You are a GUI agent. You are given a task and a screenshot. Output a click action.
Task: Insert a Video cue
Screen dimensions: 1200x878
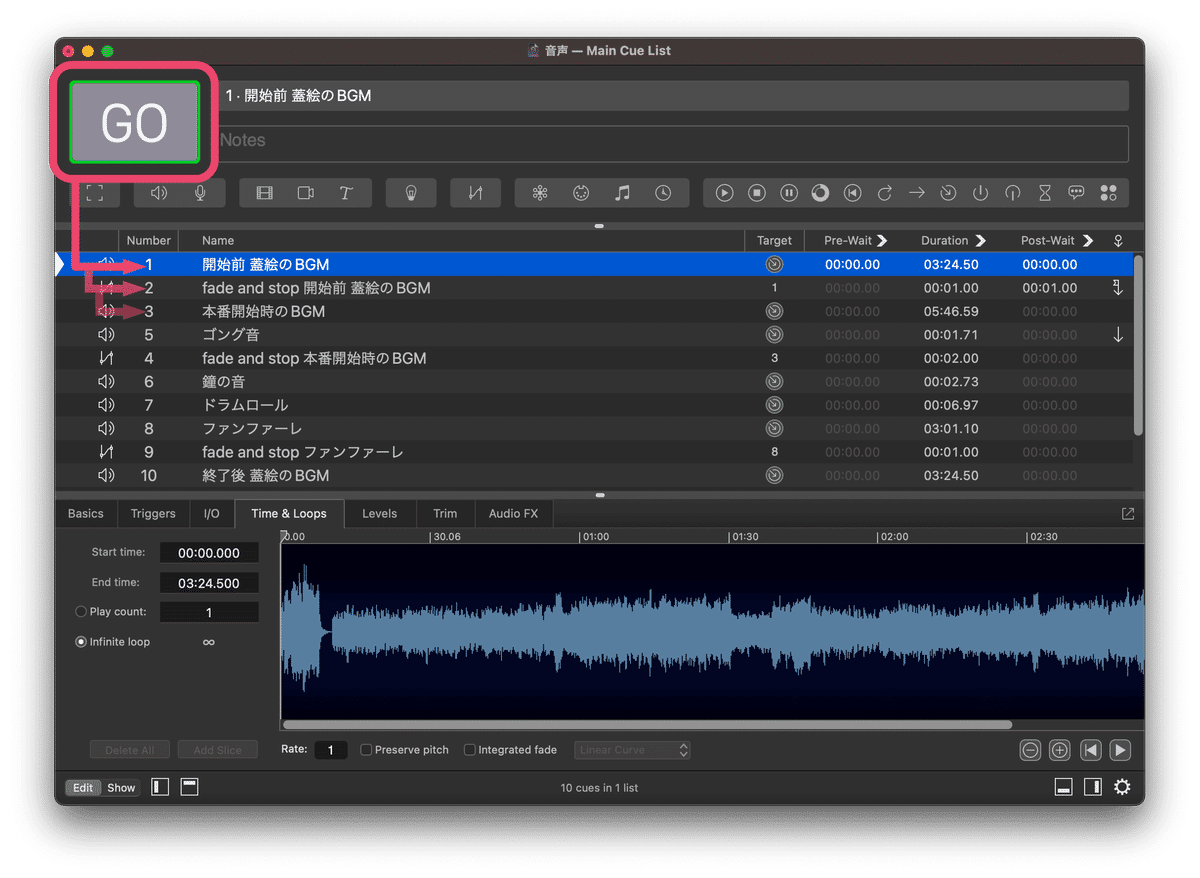[265, 193]
